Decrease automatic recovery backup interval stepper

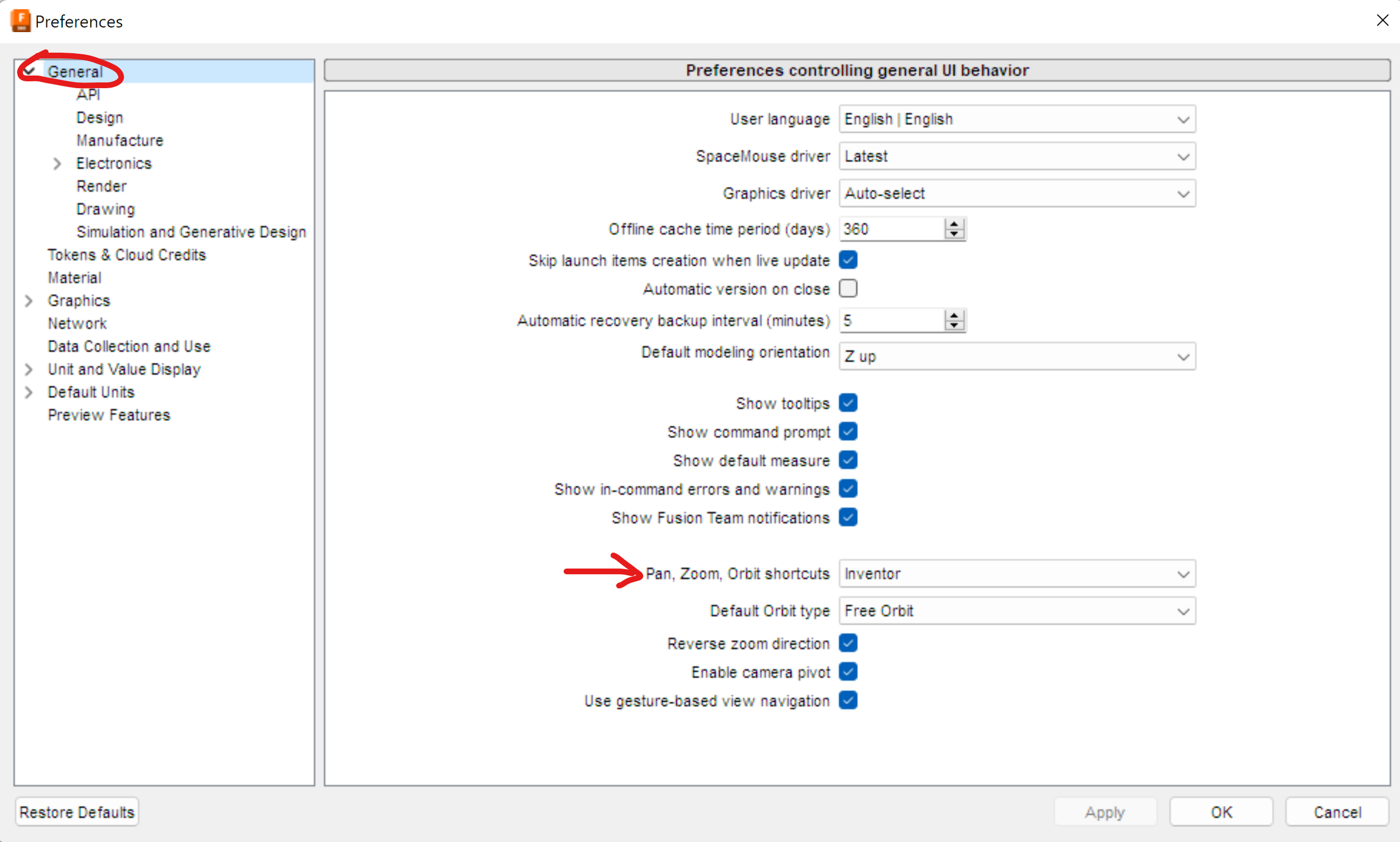tap(954, 325)
